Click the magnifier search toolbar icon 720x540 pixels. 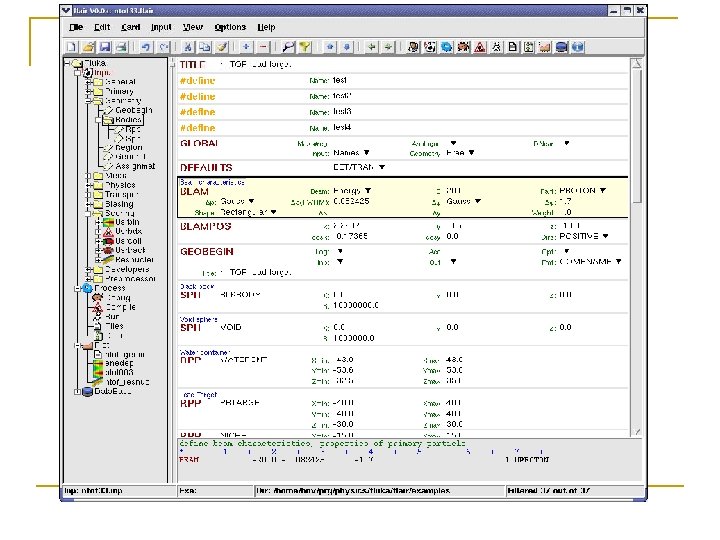click(288, 46)
